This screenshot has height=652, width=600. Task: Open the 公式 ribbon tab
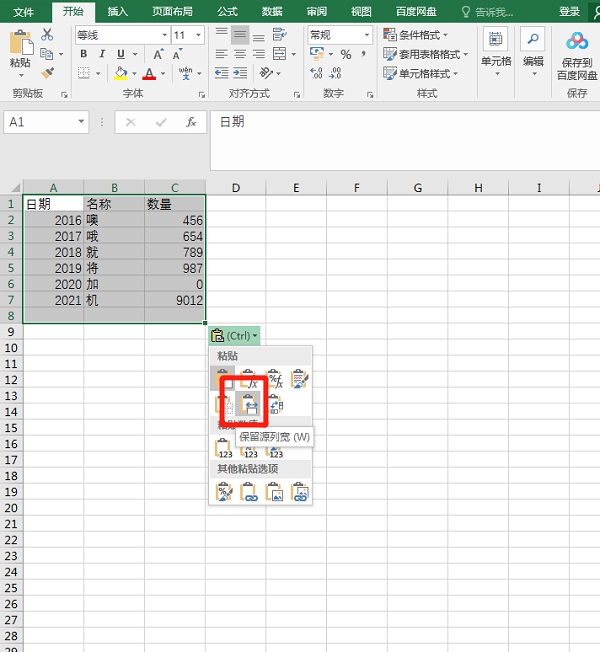click(x=227, y=11)
